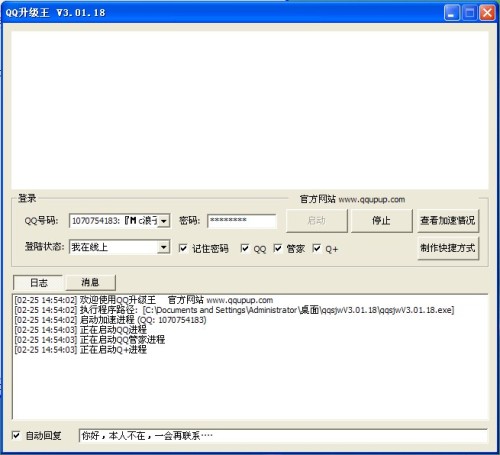Viewport: 500px width, 455px height.
Task: Expand the QQ号码 account dropdown arrow
Action: tap(163, 221)
